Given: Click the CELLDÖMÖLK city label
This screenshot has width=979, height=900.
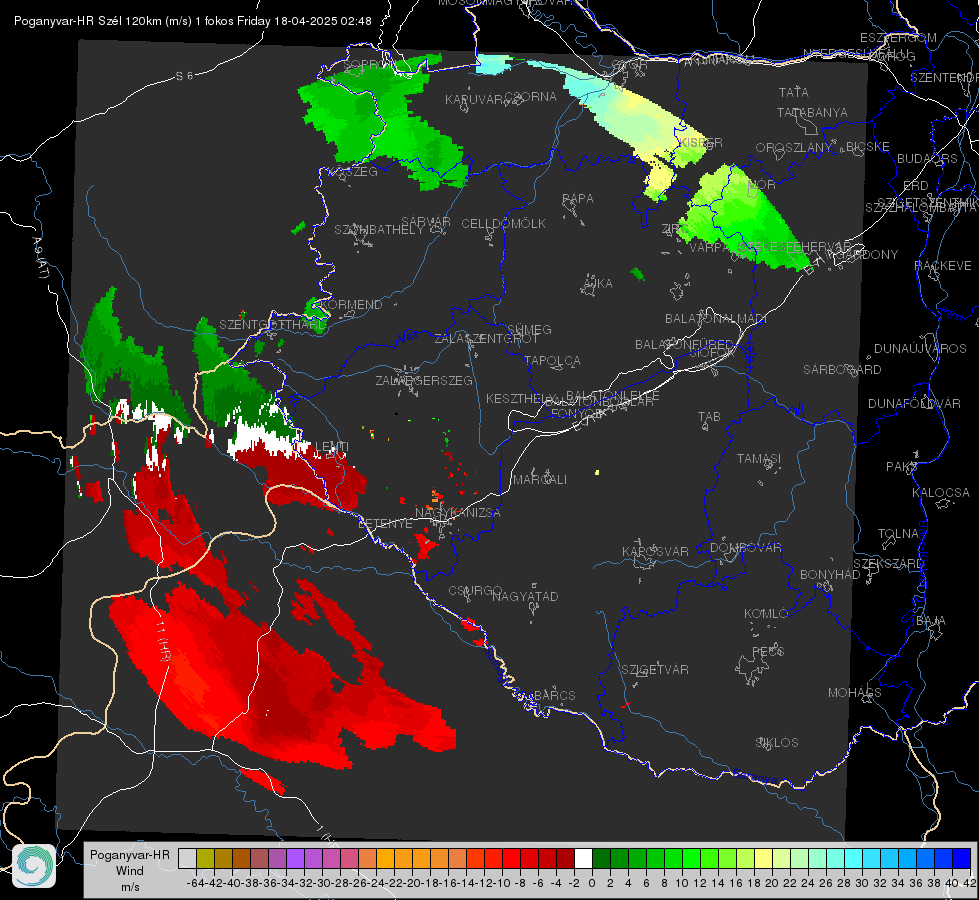Looking at the screenshot, I should coord(504,224).
